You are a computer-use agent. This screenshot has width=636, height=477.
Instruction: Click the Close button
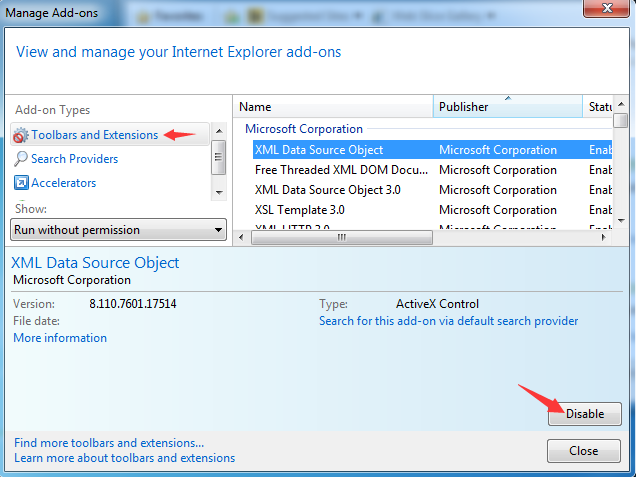tap(584, 451)
